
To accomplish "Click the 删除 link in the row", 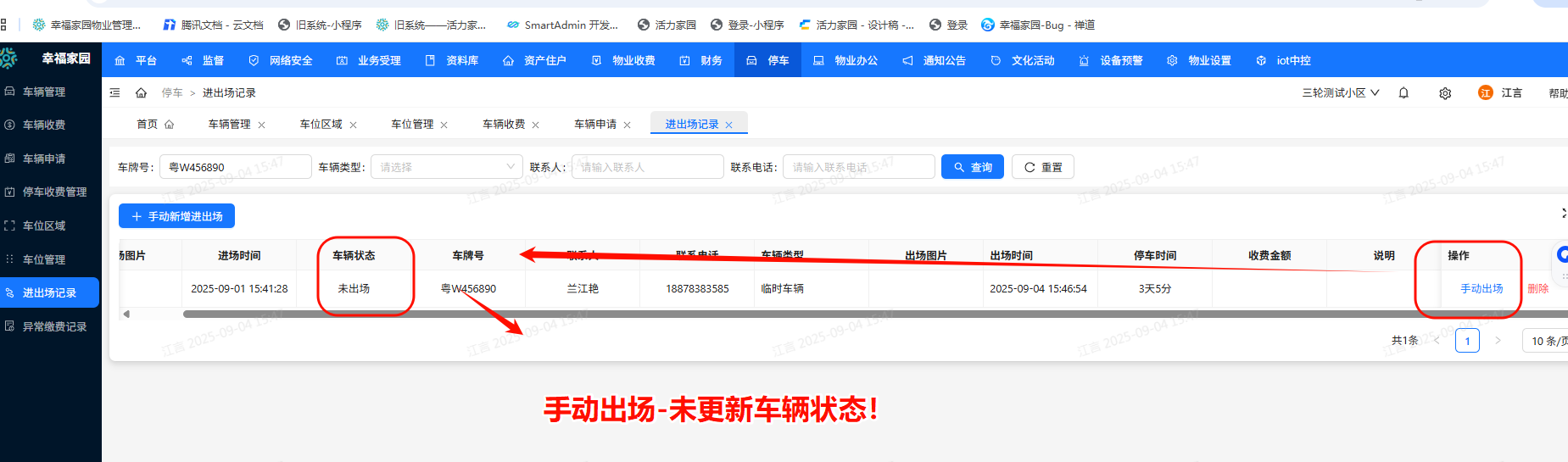I will (x=1538, y=288).
